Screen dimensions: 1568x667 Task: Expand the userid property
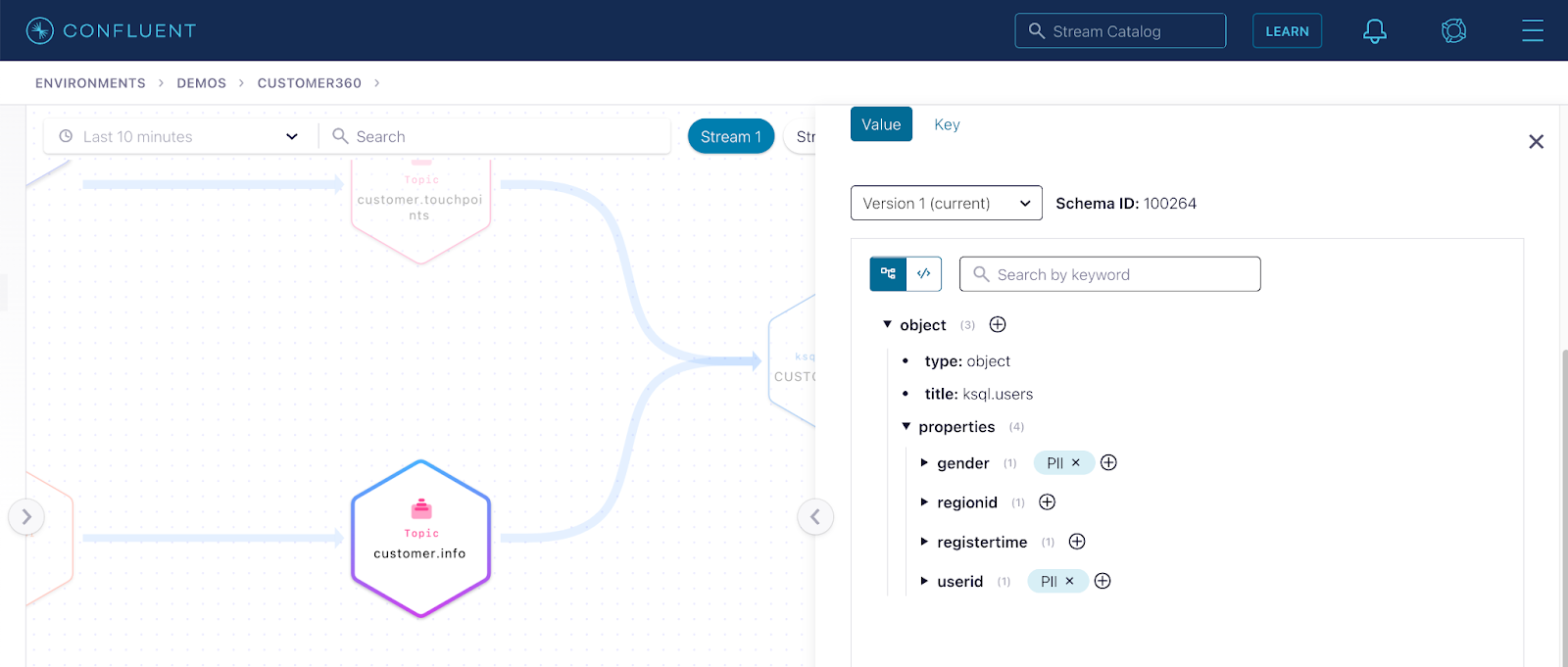(924, 581)
